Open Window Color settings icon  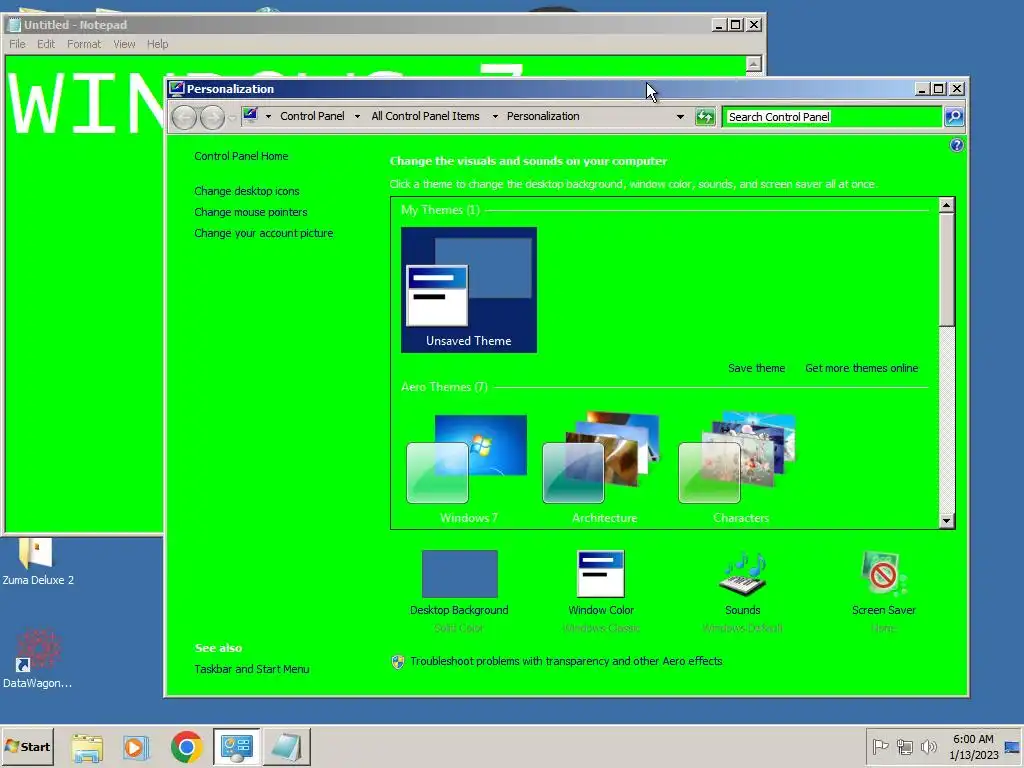tap(601, 574)
